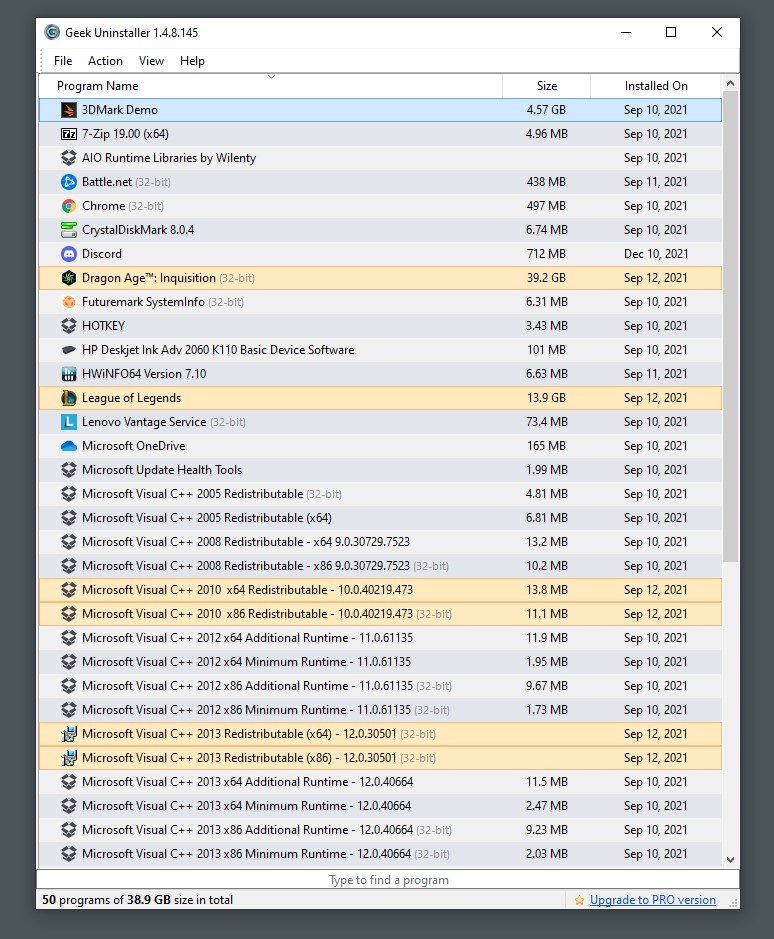The width and height of the screenshot is (774, 939).
Task: Select Visual C++ 2013 x64 Minimum Runtime row
Action: [380, 806]
